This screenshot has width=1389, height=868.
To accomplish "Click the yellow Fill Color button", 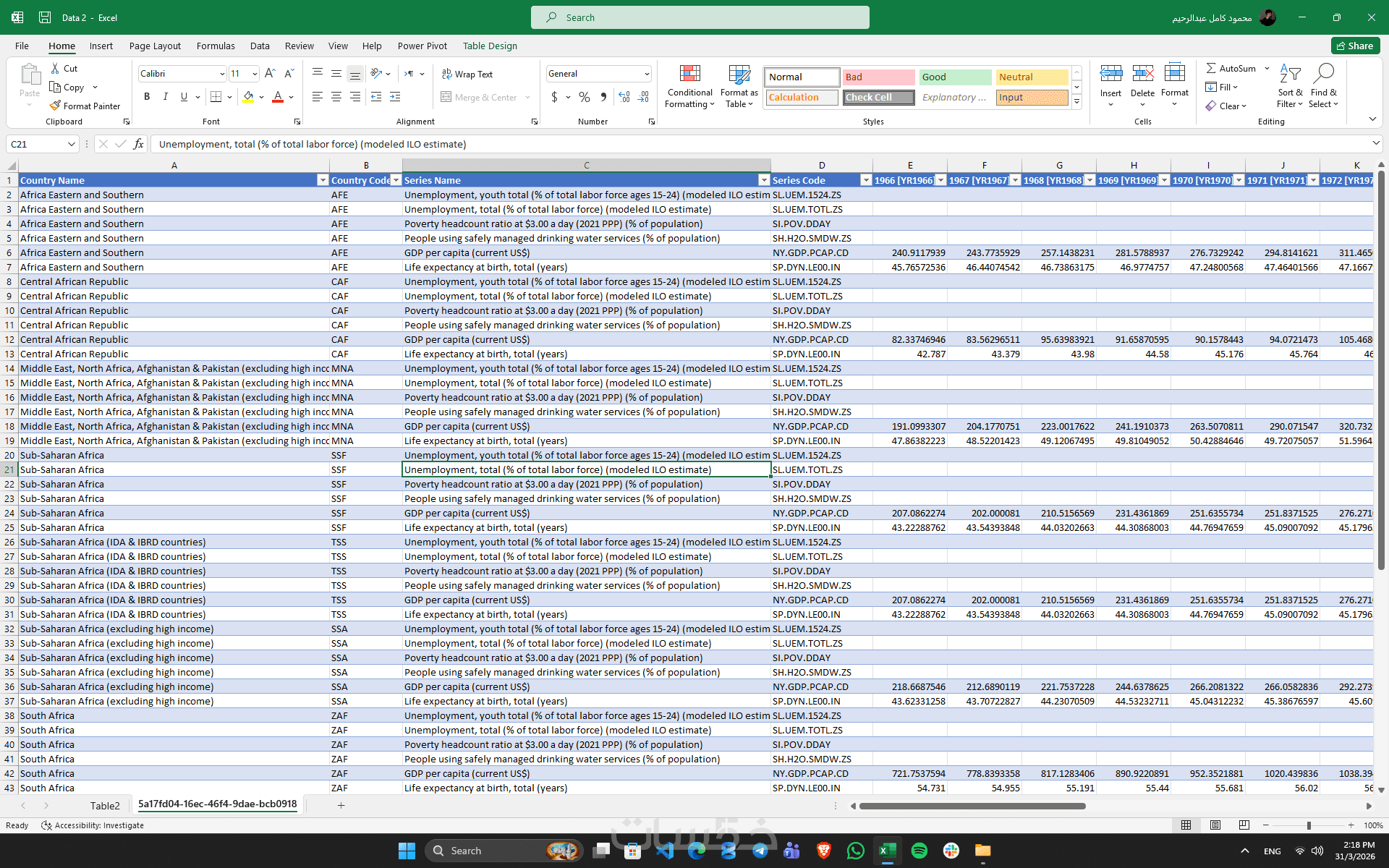I will click(248, 97).
